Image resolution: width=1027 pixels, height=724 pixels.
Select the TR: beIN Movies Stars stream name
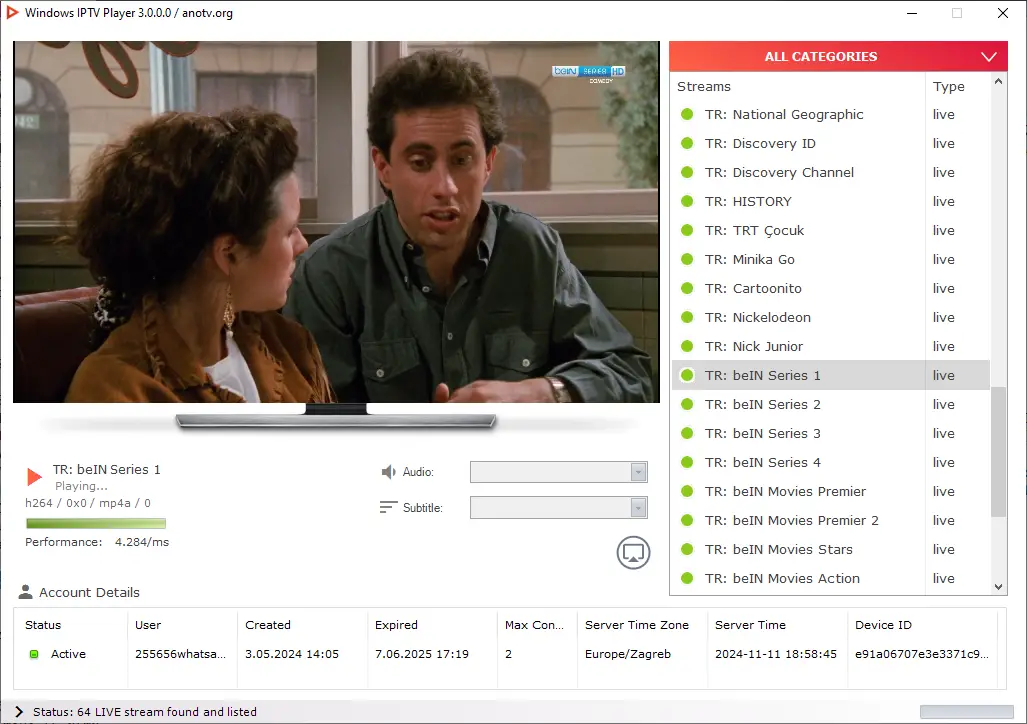coord(779,549)
